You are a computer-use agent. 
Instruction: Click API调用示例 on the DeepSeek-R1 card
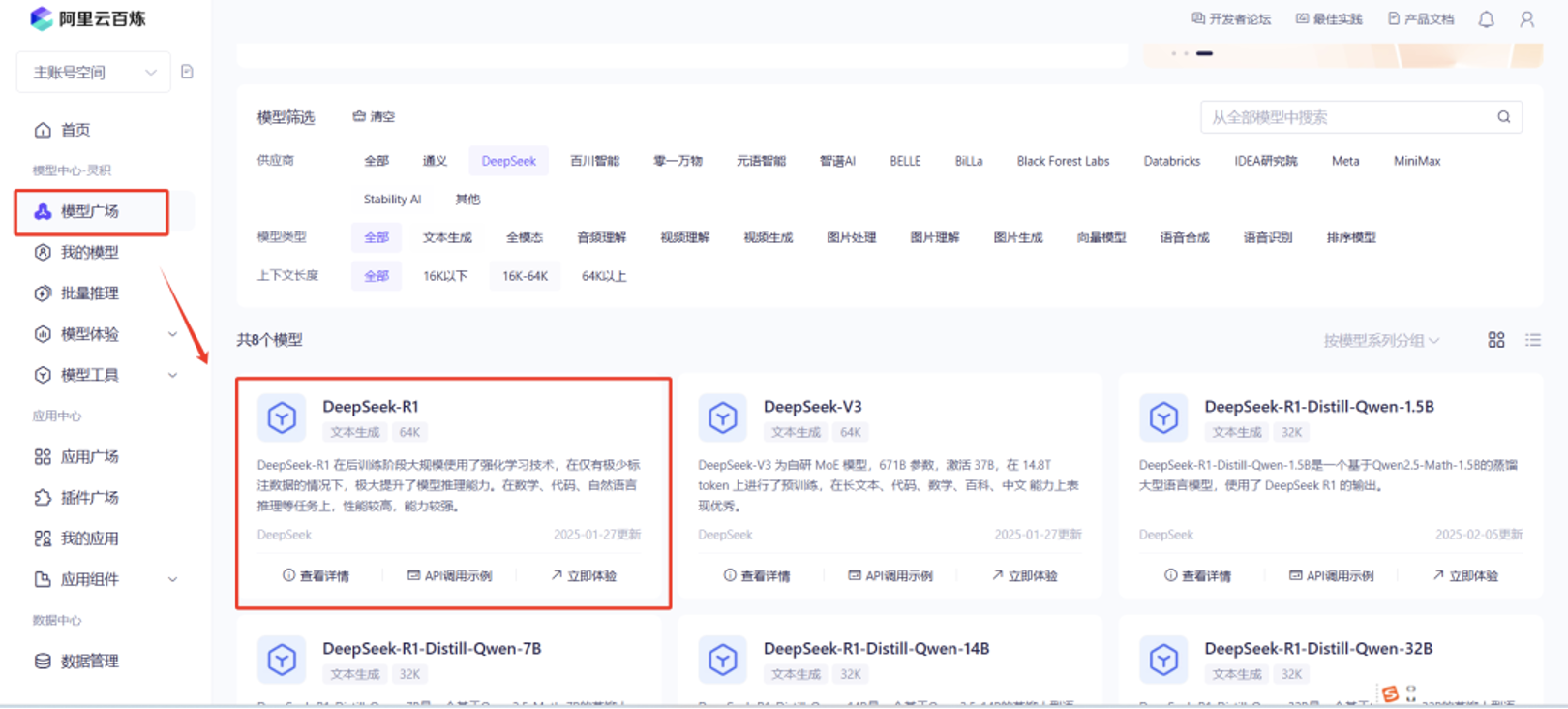point(449,575)
